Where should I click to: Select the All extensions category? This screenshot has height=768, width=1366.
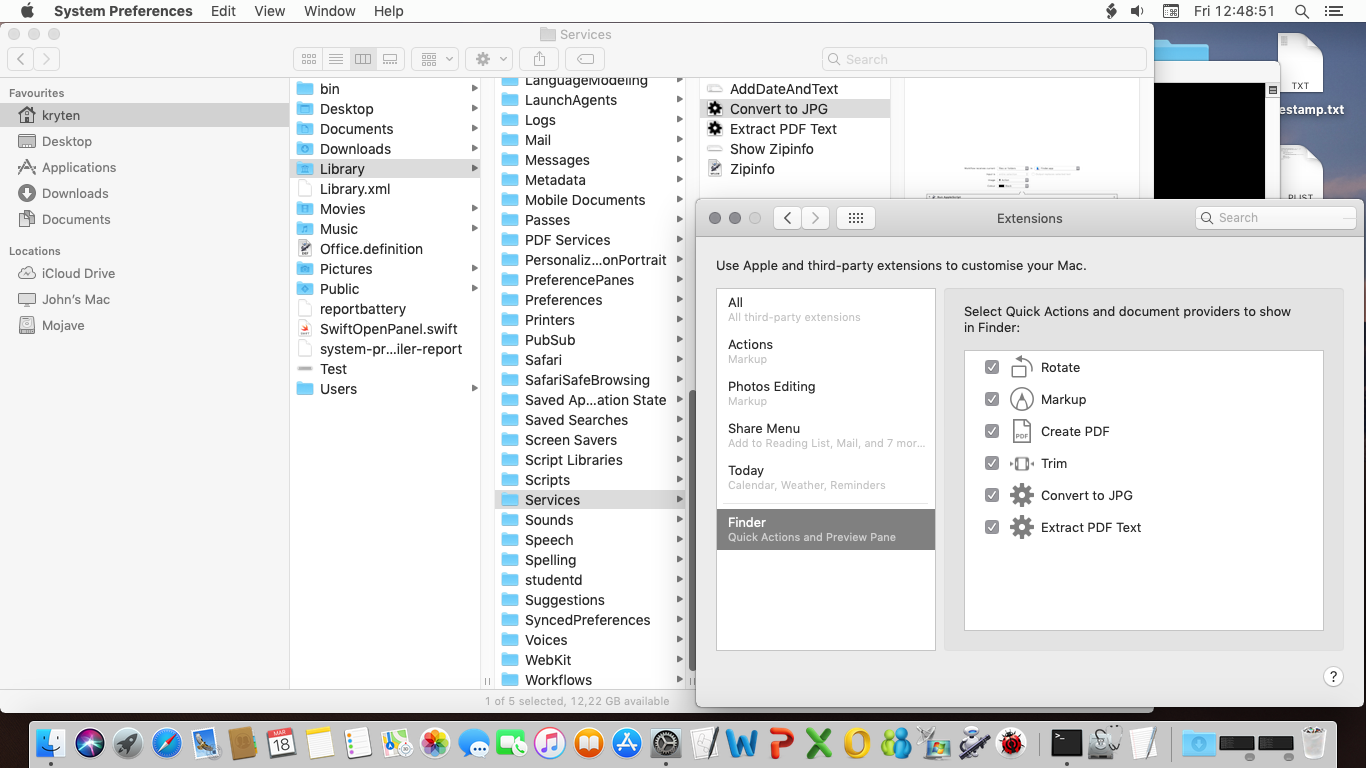point(826,309)
